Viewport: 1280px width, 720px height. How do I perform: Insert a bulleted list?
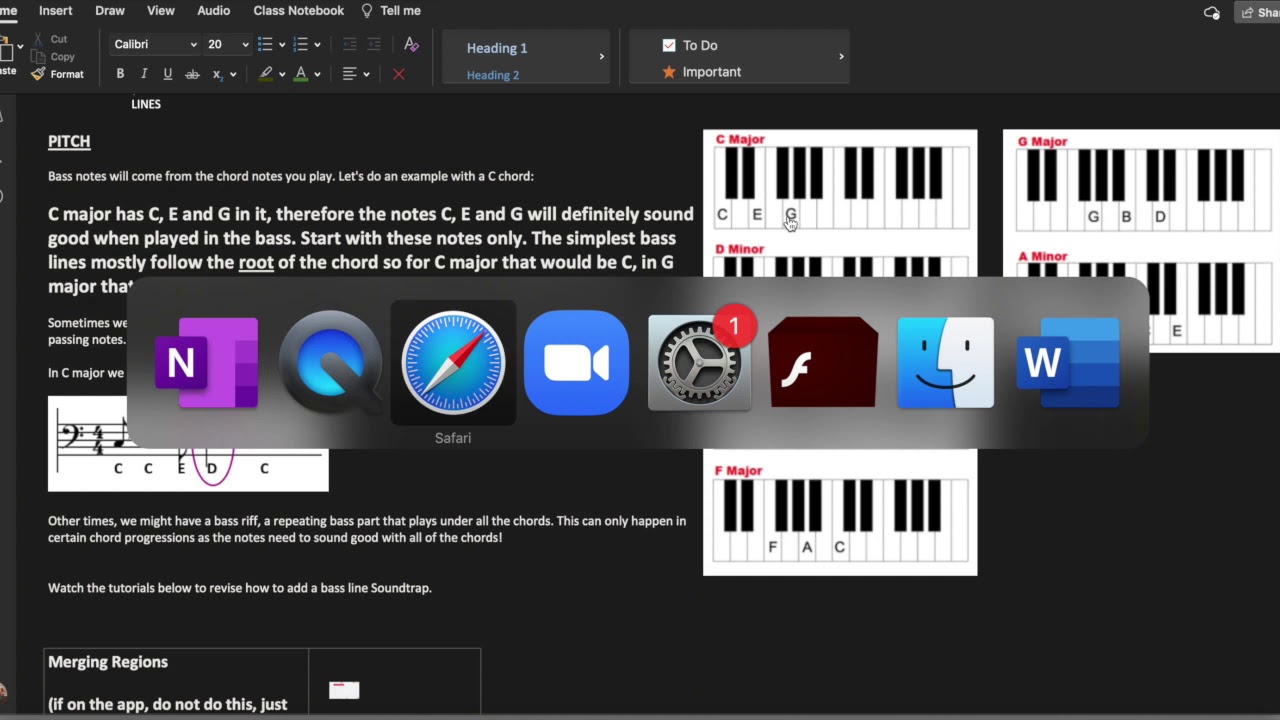tap(265, 44)
